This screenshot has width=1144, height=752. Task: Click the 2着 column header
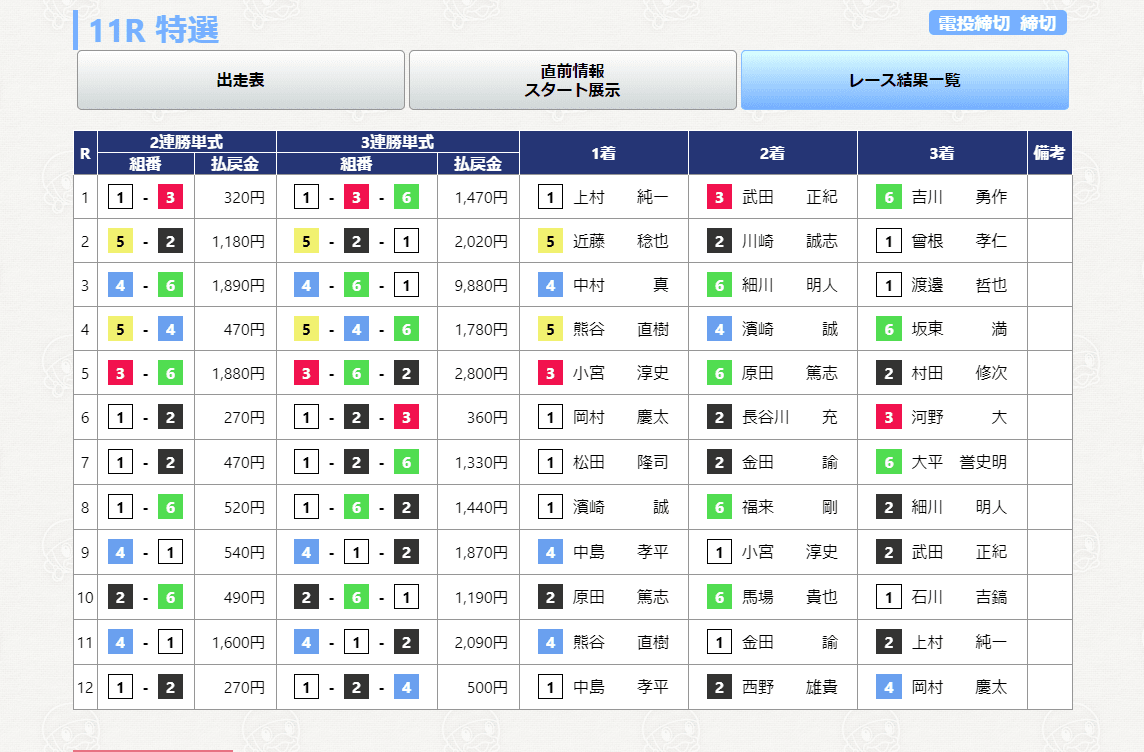point(773,153)
